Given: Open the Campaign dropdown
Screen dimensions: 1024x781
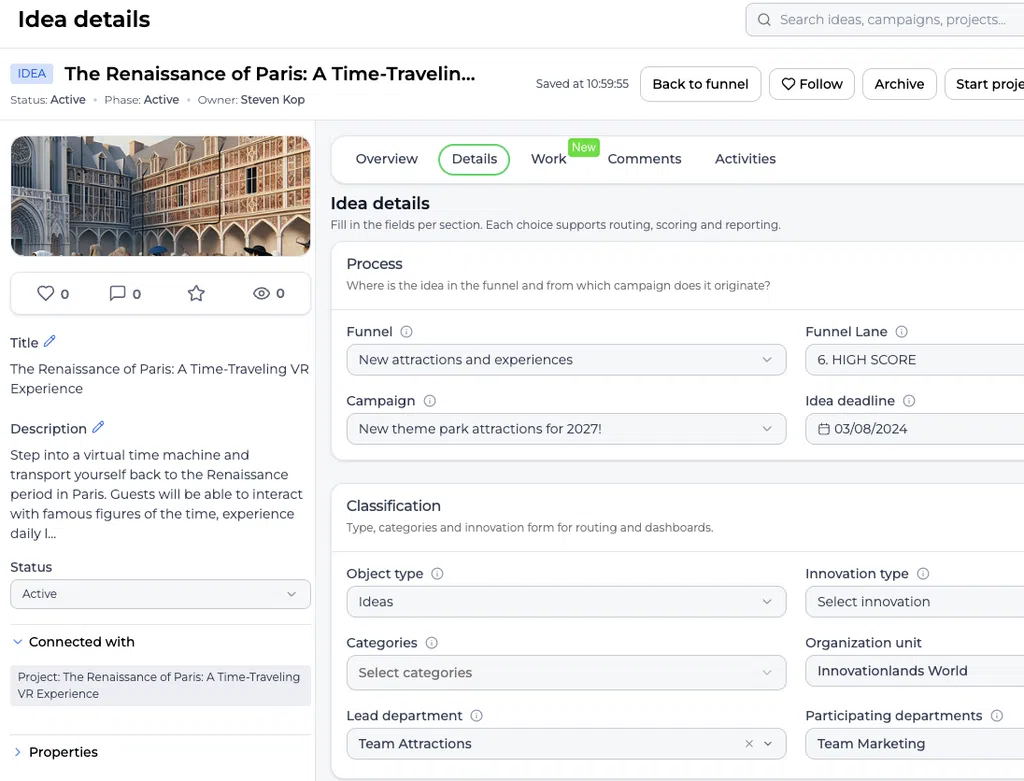Looking at the screenshot, I should [x=566, y=429].
